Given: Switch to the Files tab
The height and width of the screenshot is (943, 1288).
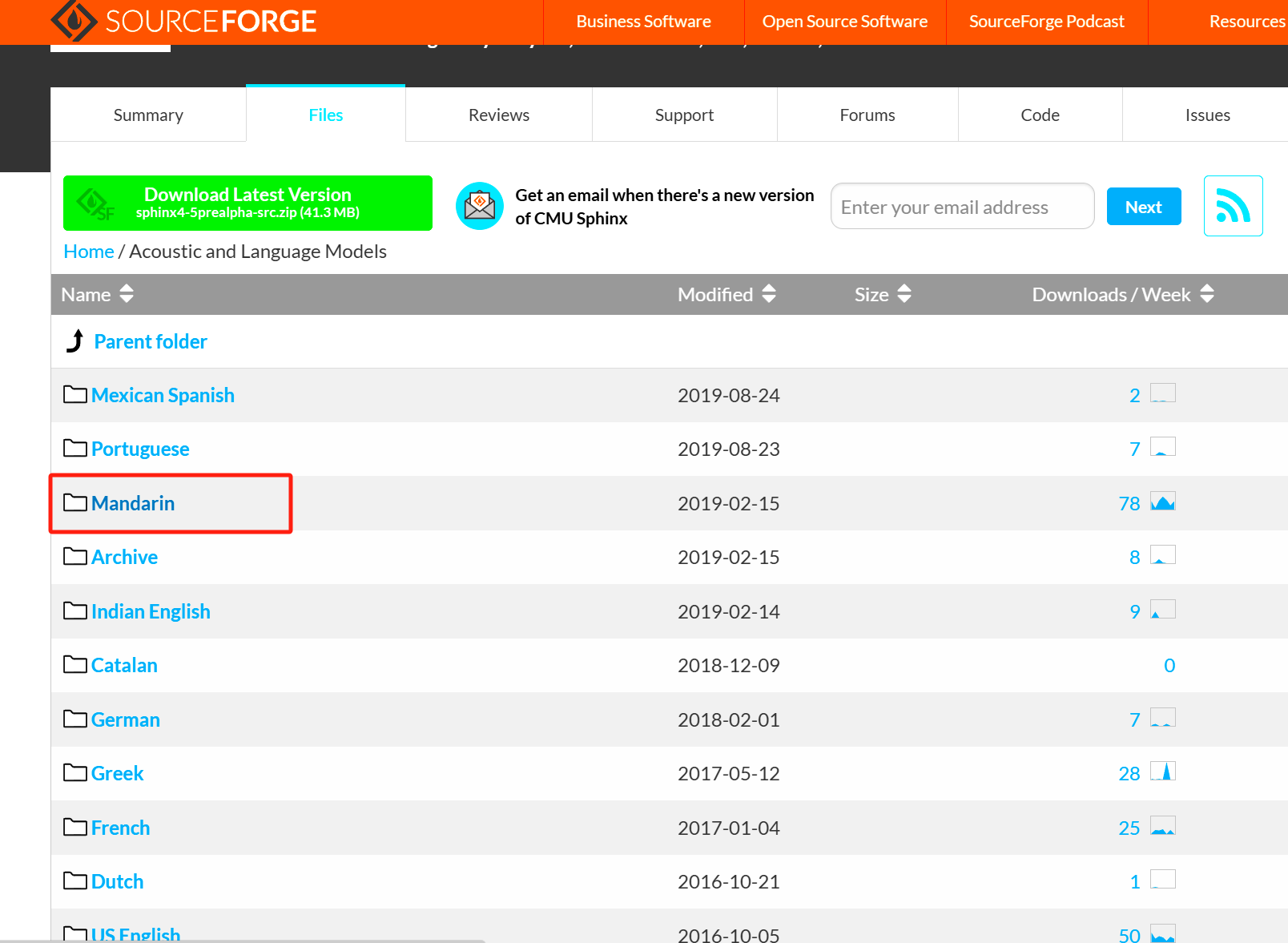Looking at the screenshot, I should click(x=326, y=115).
